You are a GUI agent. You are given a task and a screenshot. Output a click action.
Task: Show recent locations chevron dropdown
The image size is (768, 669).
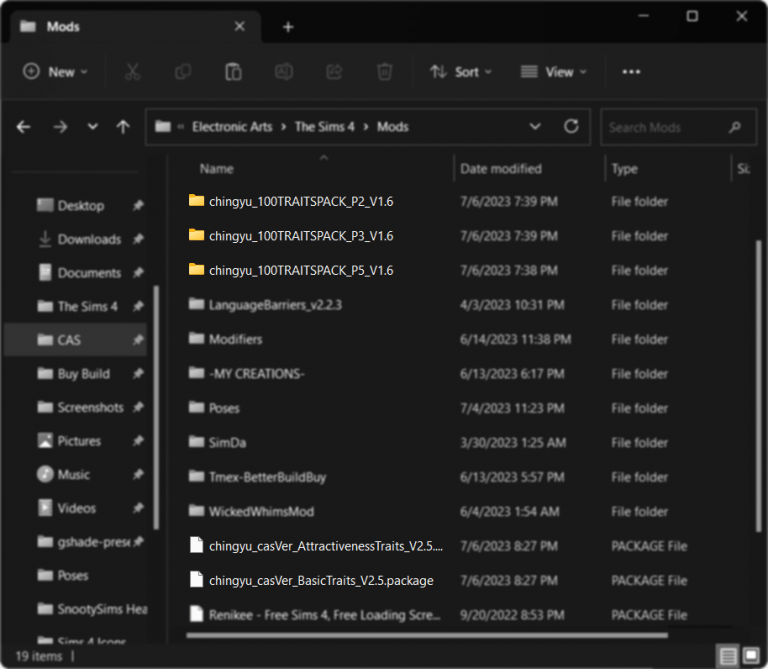tap(93, 127)
